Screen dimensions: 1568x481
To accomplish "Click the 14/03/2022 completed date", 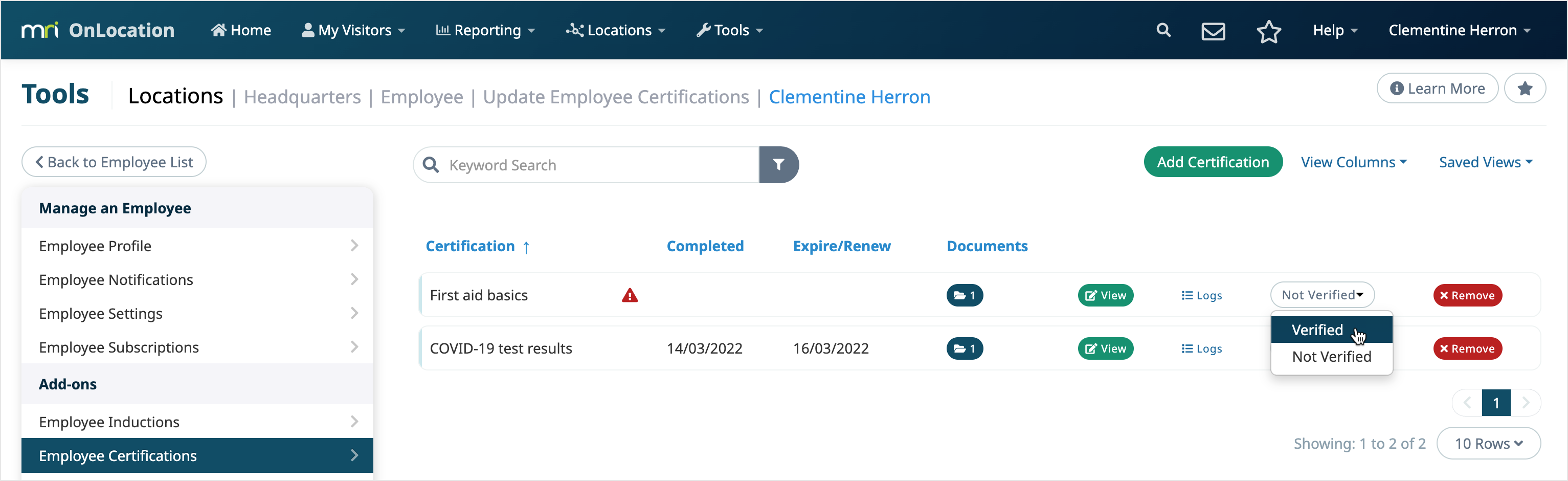I will pyautogui.click(x=704, y=348).
